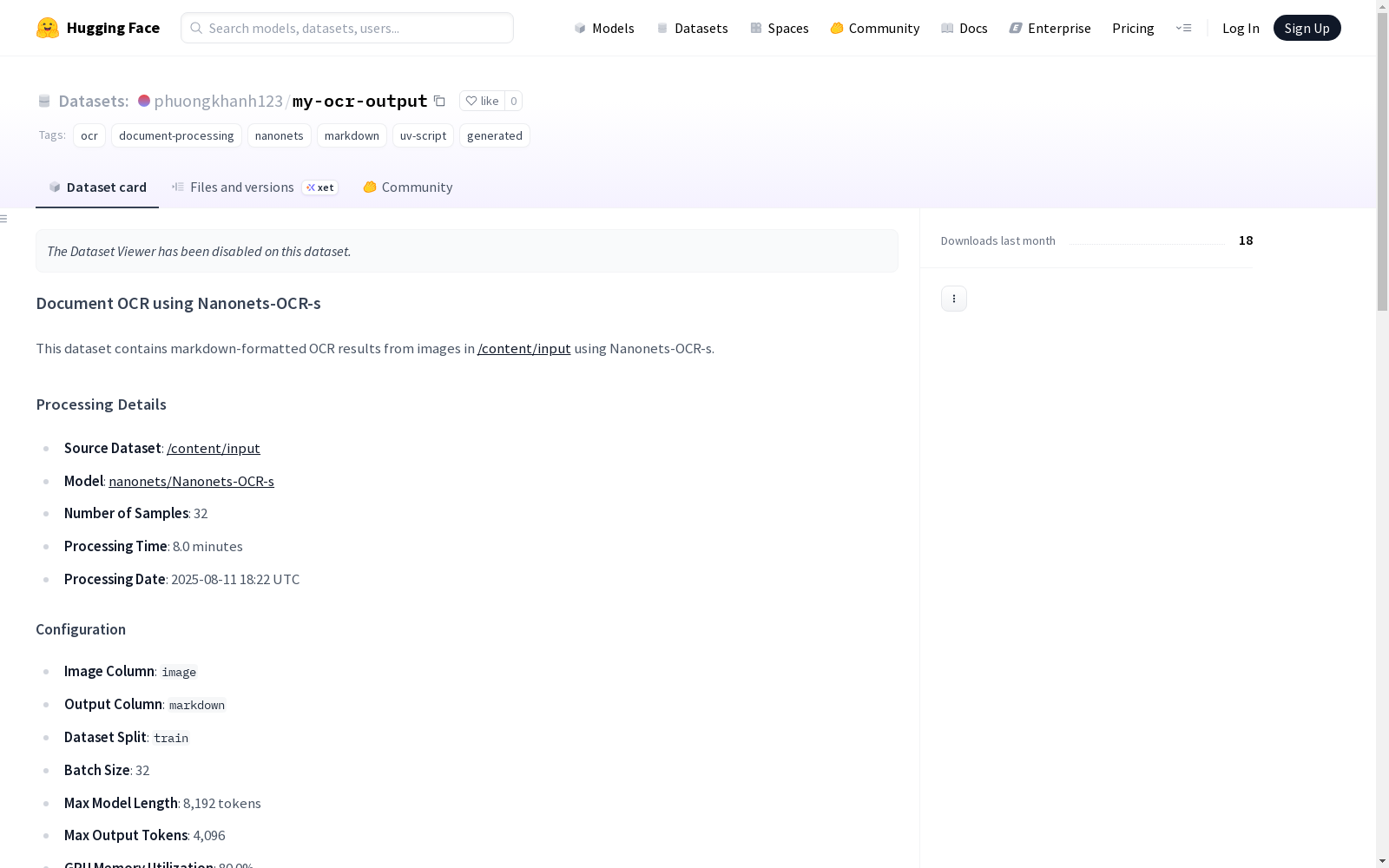Click the heart like icon
The width and height of the screenshot is (1389, 868).
click(x=471, y=101)
